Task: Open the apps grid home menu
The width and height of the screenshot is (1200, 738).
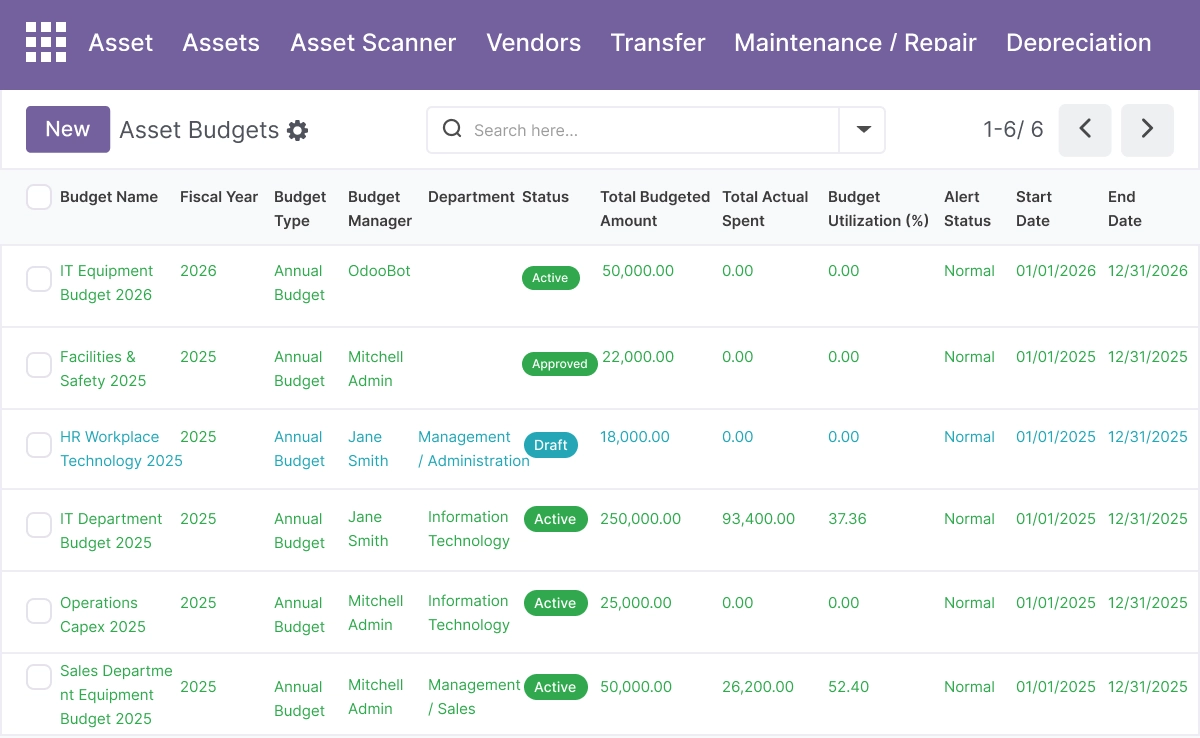Action: pos(46,42)
